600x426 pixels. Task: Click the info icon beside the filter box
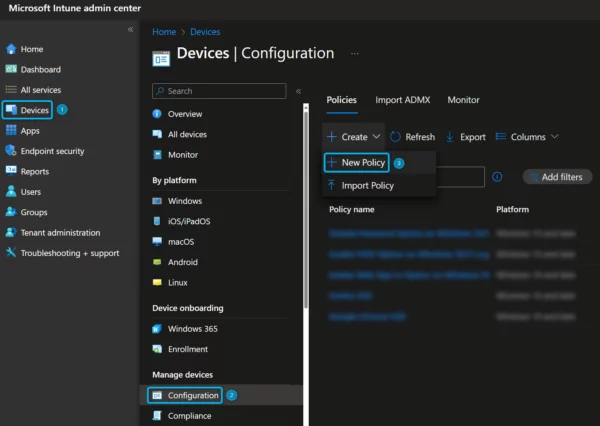click(x=497, y=177)
